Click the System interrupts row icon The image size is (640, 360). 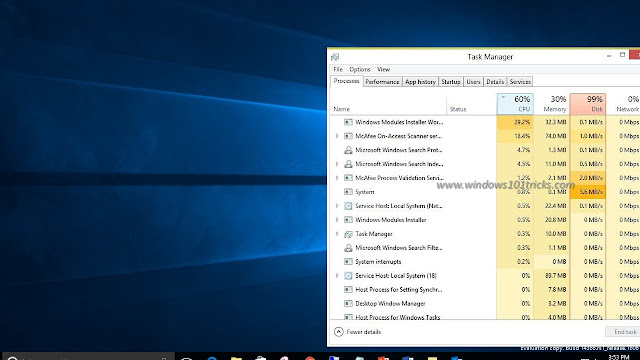point(348,262)
